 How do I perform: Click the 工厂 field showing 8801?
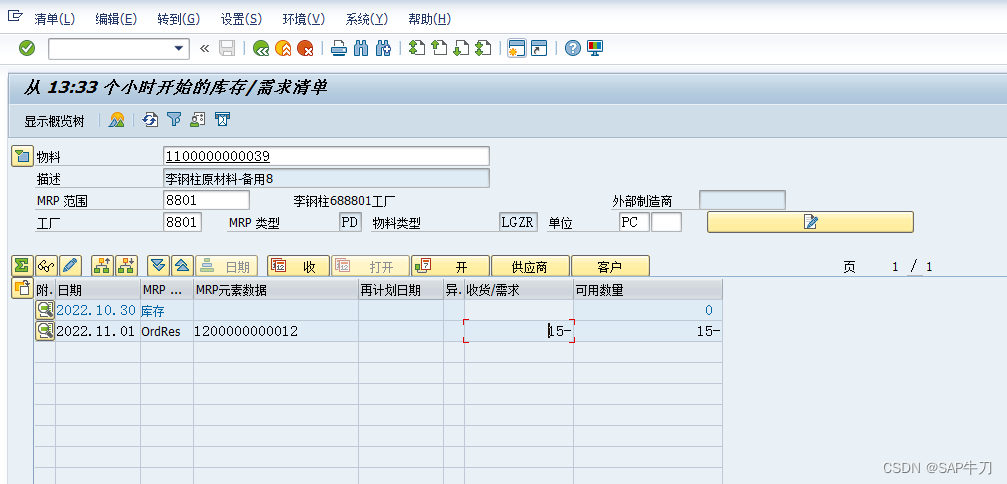(182, 222)
